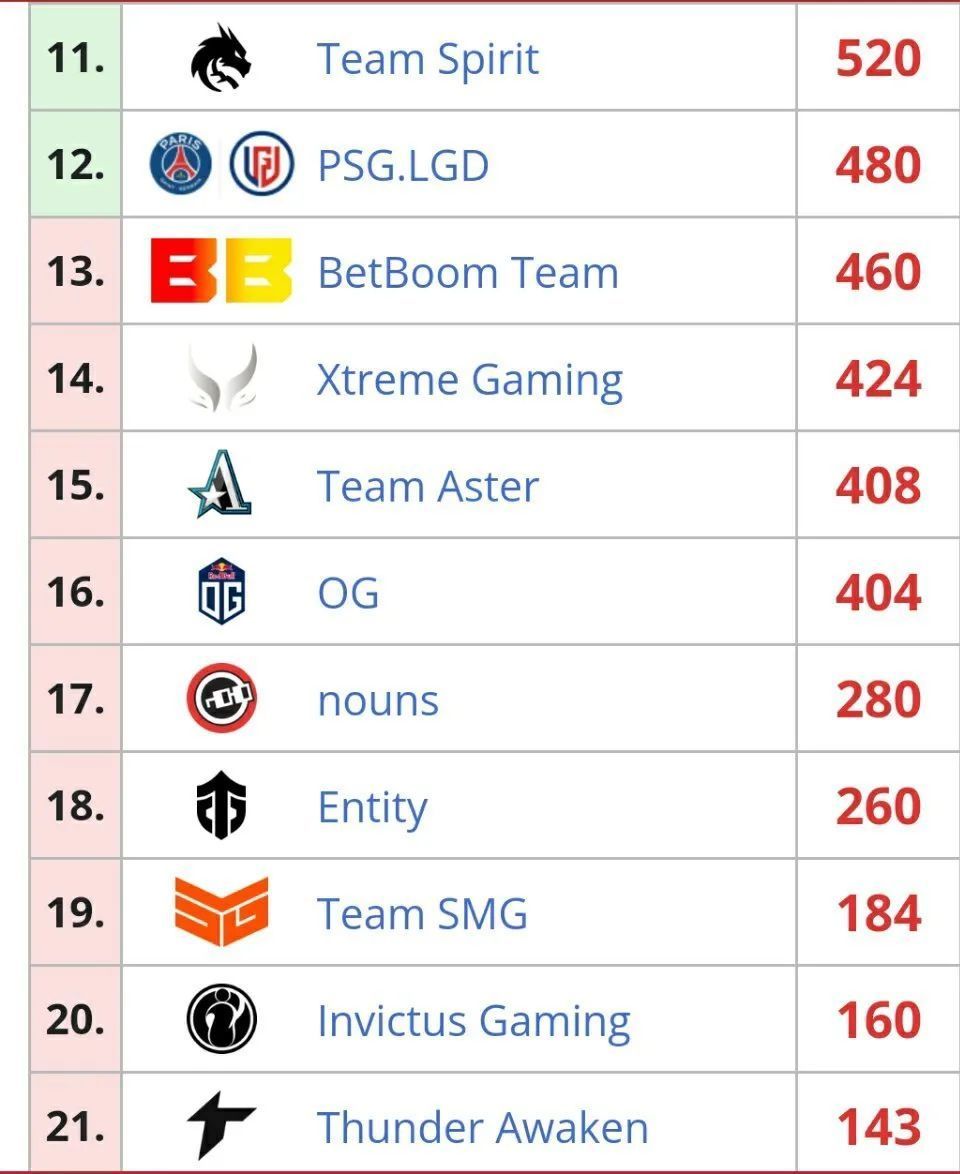This screenshot has height=1174, width=960.
Task: Open the Xtreme Gaming team link
Action: [470, 380]
